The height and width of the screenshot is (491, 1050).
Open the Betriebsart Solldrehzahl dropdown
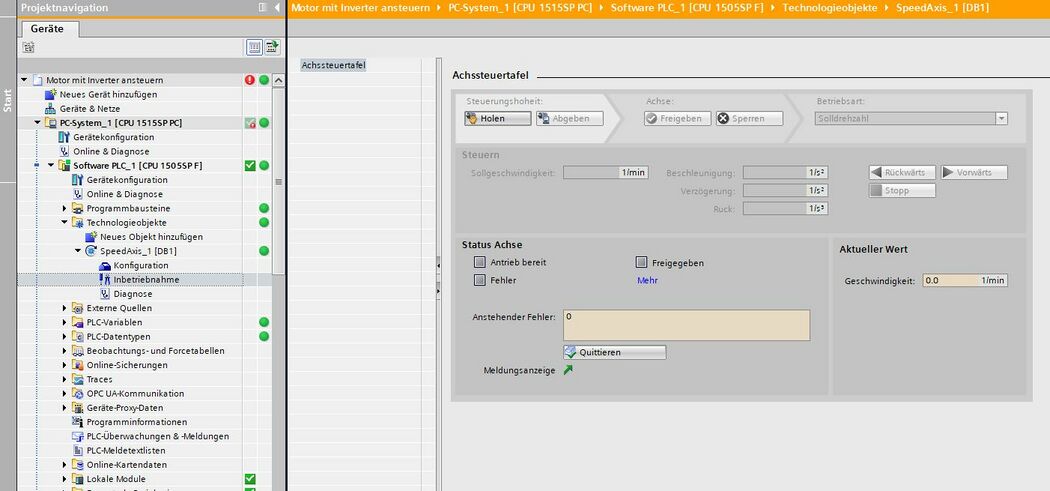(1000, 118)
